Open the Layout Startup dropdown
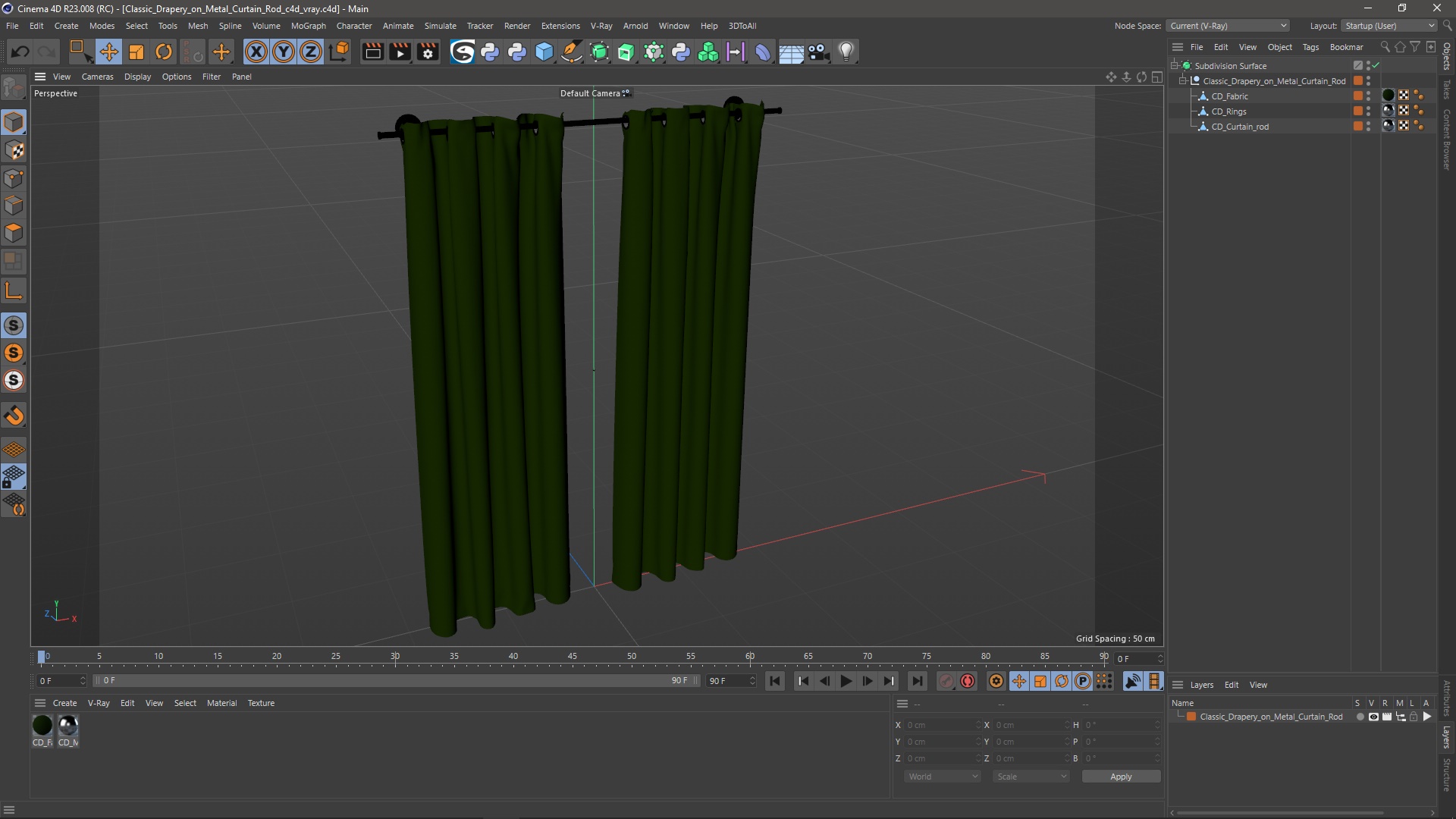Viewport: 1456px width, 819px height. coord(1389,26)
